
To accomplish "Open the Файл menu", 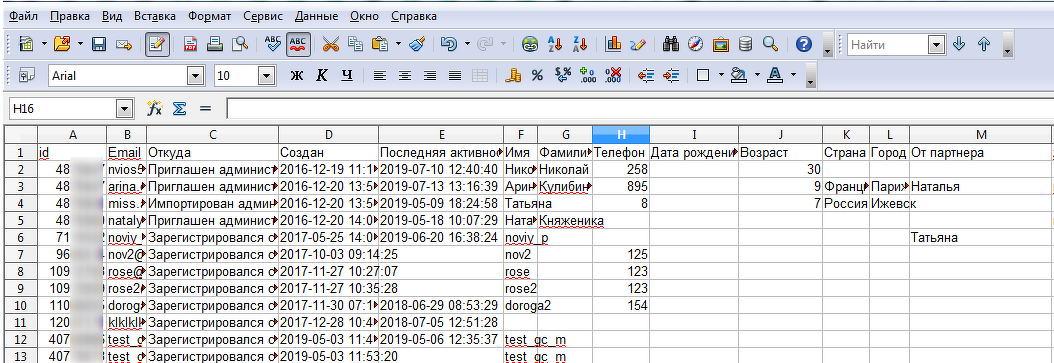I will coord(24,16).
